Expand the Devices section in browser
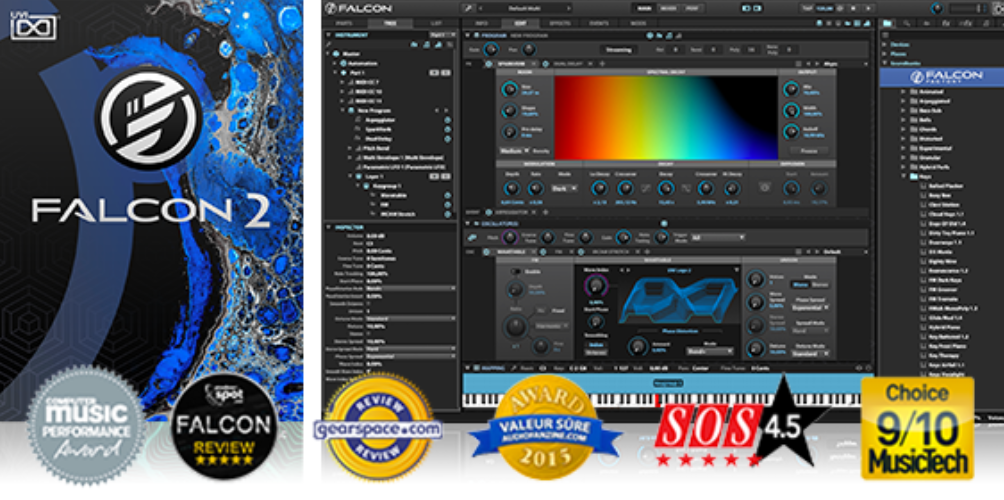The height and width of the screenshot is (500, 1004). pos(885,45)
